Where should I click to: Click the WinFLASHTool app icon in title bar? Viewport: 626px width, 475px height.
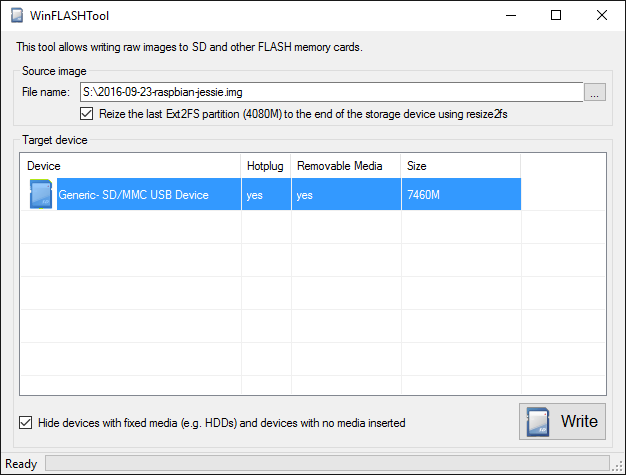tap(17, 15)
